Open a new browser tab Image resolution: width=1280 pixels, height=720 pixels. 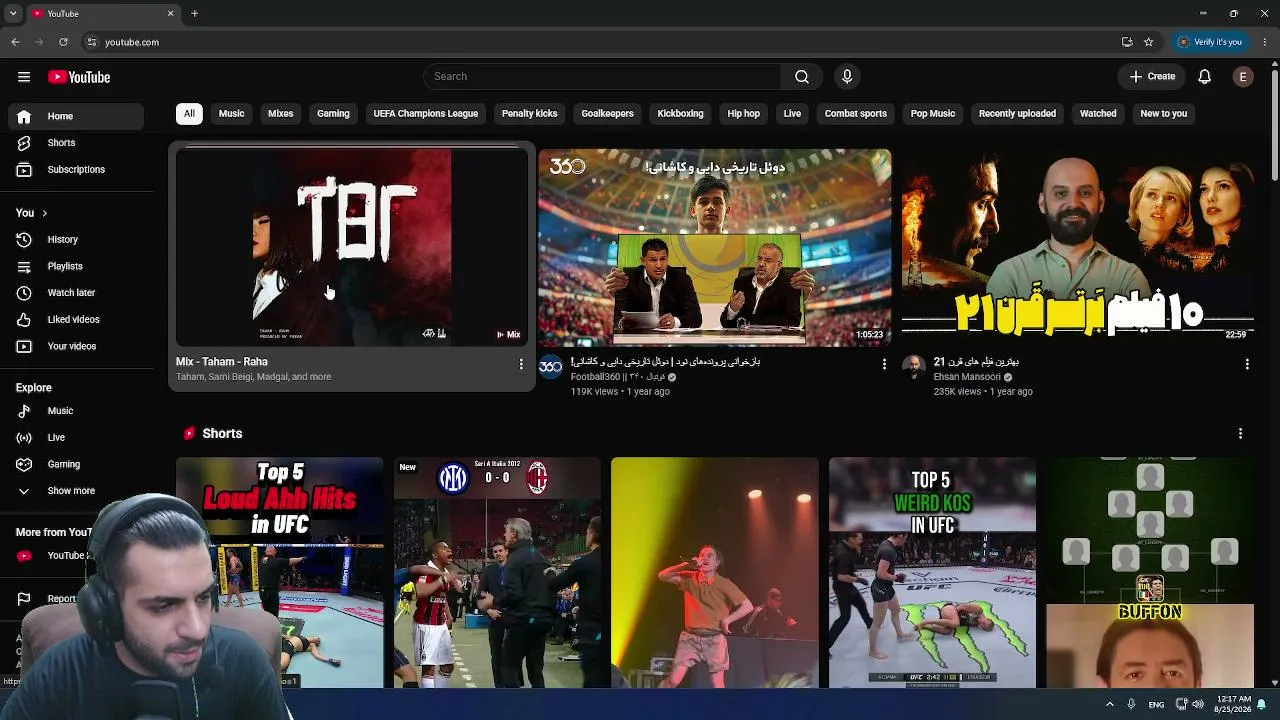pyautogui.click(x=195, y=14)
